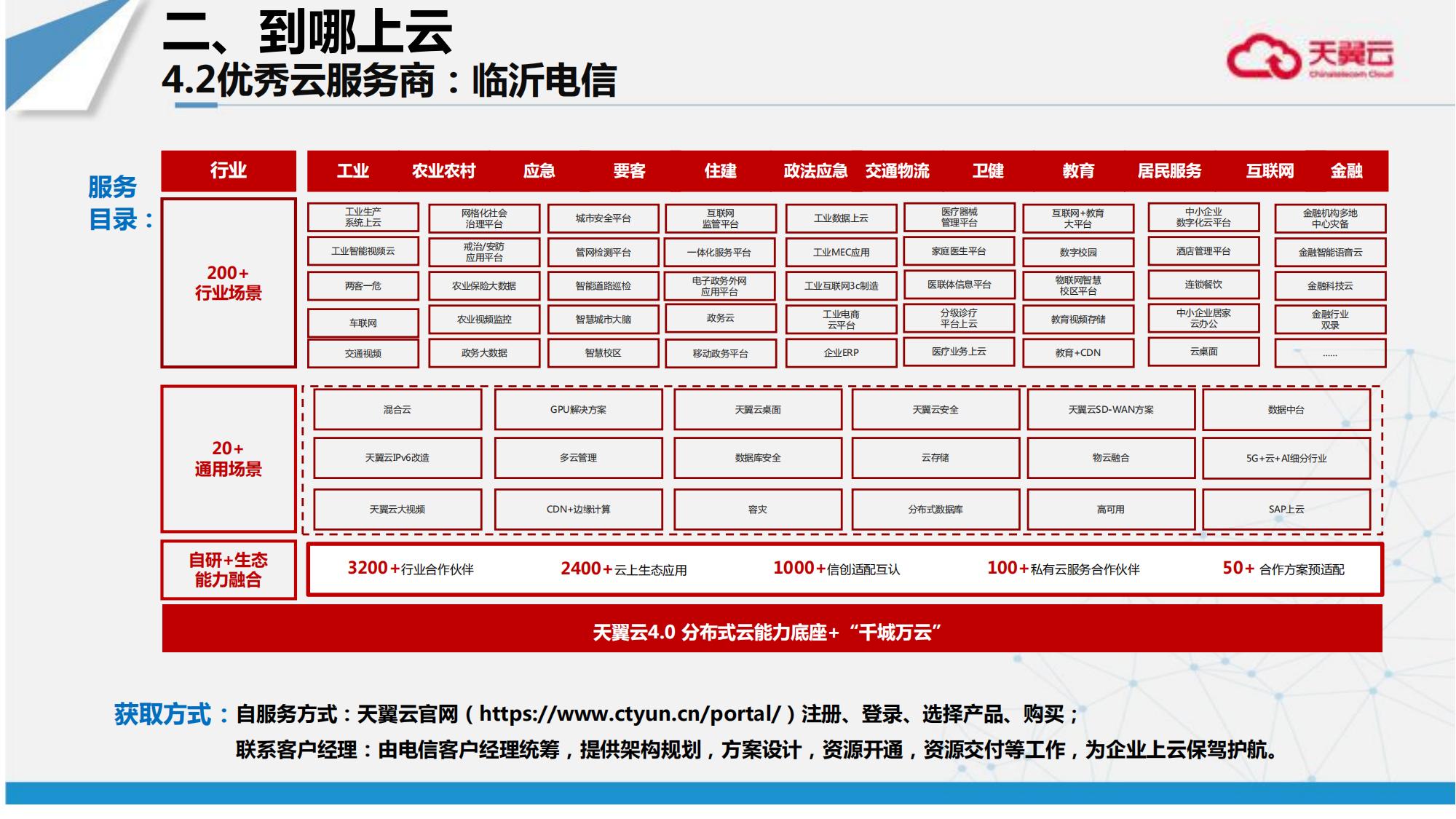The image size is (1456, 819).
Task: Select the 金融 header label
Action: click(x=1346, y=171)
